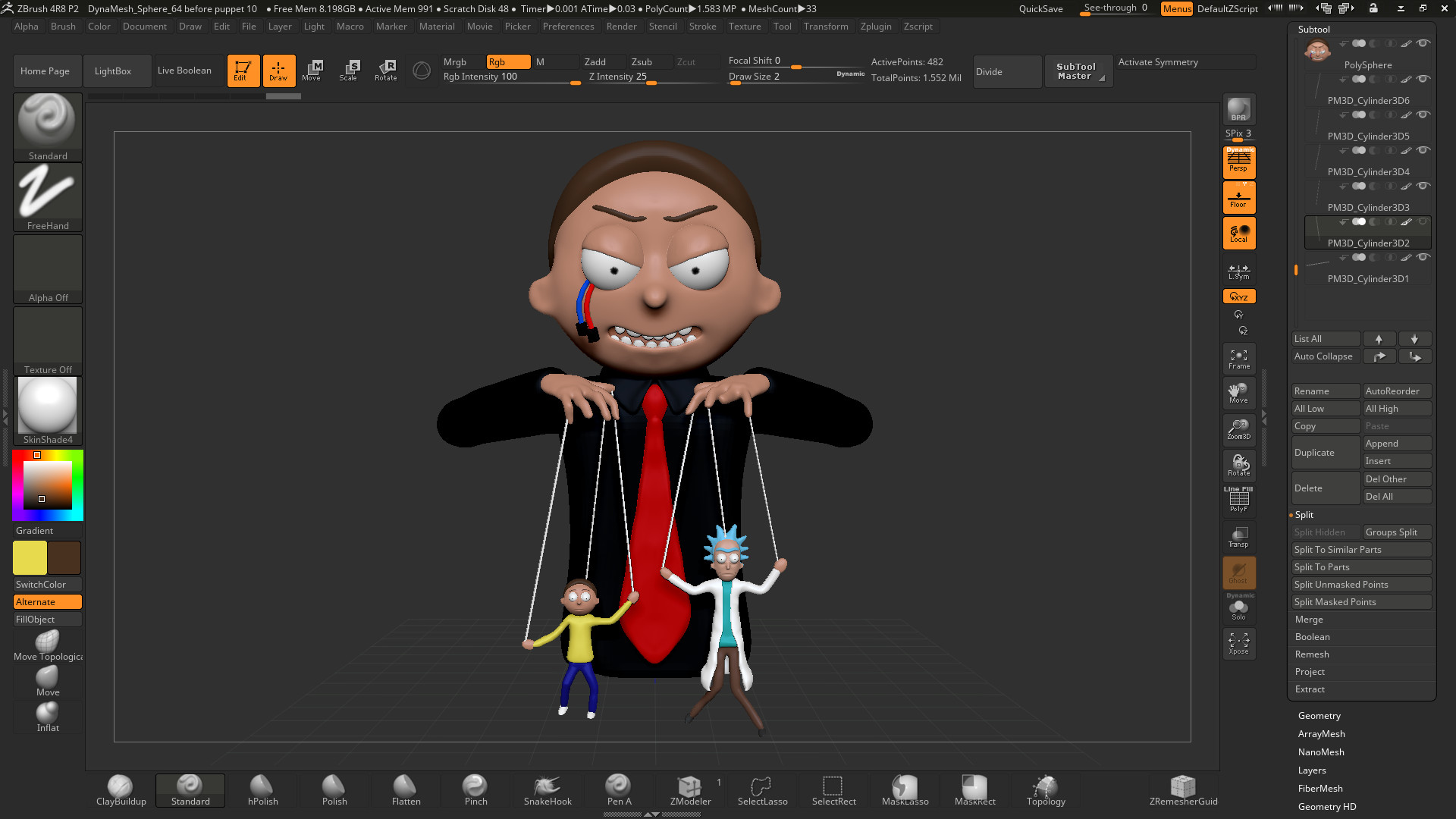Screen dimensions: 1456x819
Task: Expand the ArrayMesh palette
Action: (x=1321, y=734)
